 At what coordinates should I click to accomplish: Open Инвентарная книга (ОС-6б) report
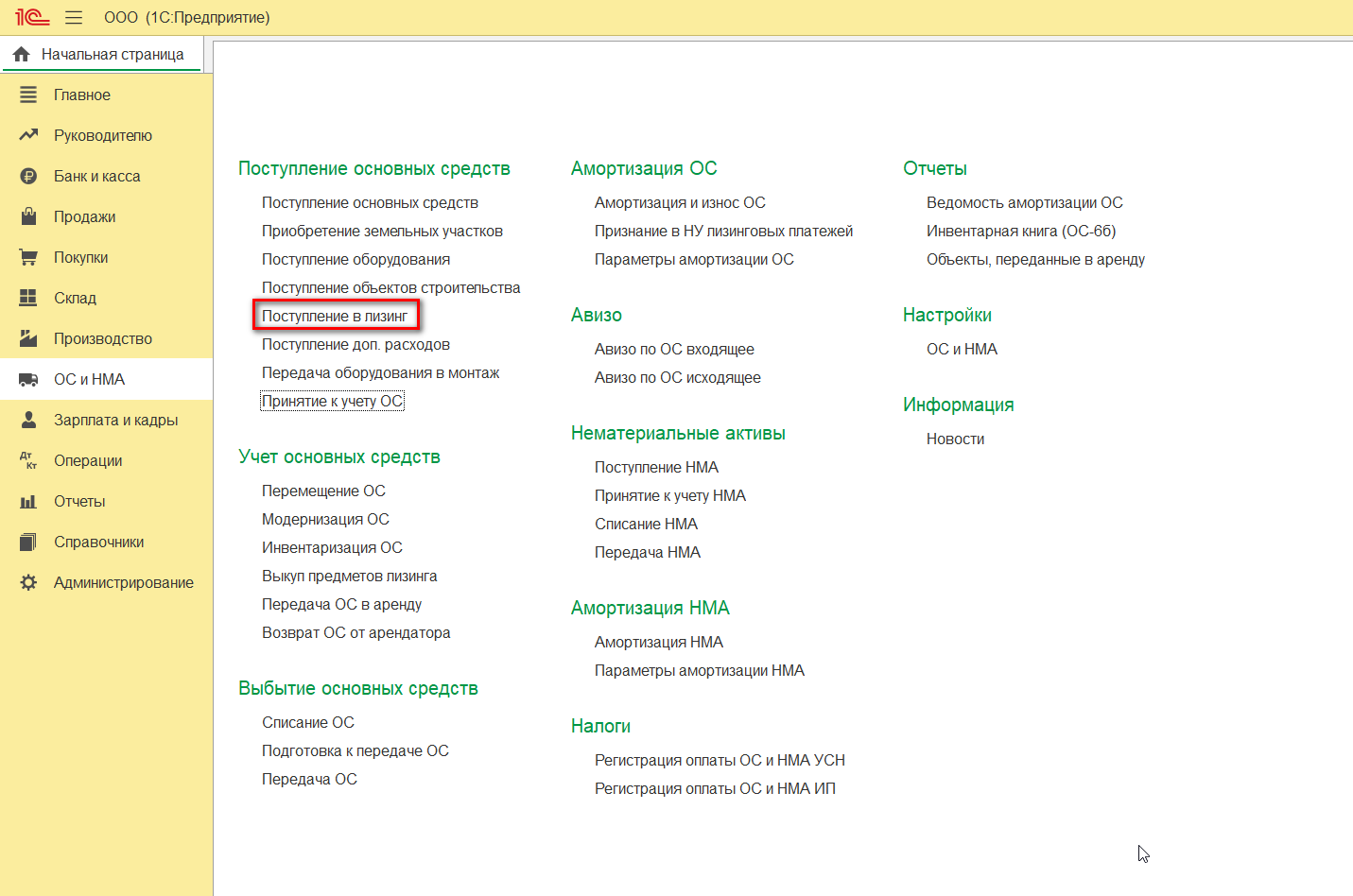click(1021, 231)
